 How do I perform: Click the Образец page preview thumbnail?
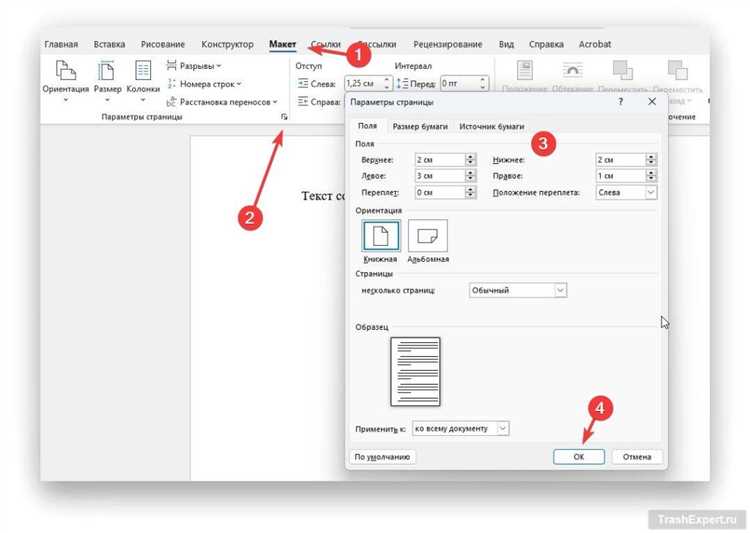(415, 372)
